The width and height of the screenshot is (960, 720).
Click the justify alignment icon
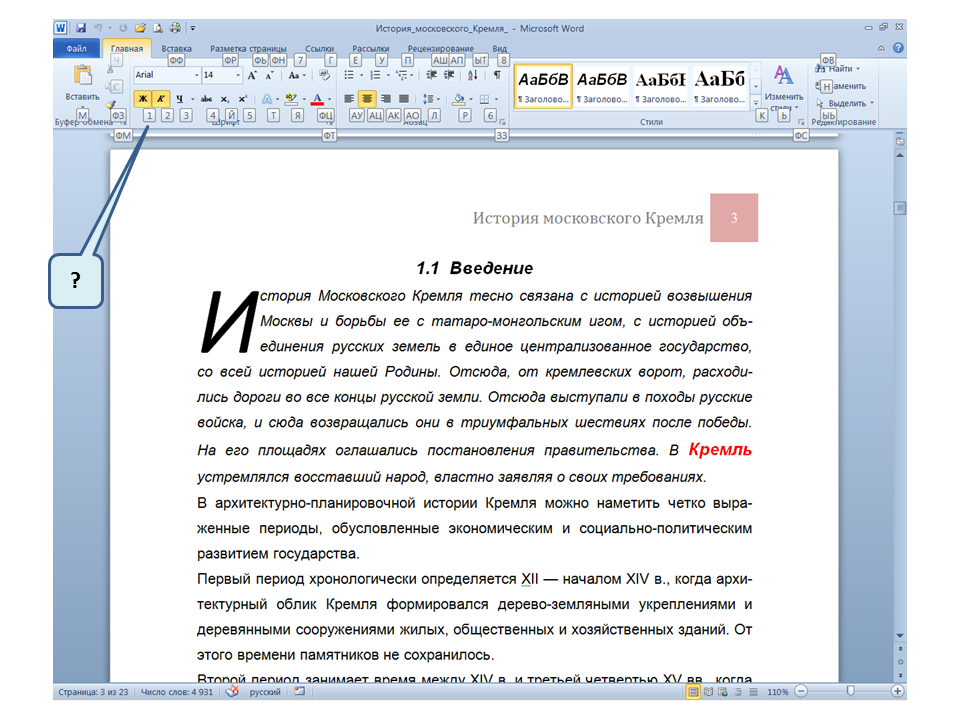404,99
